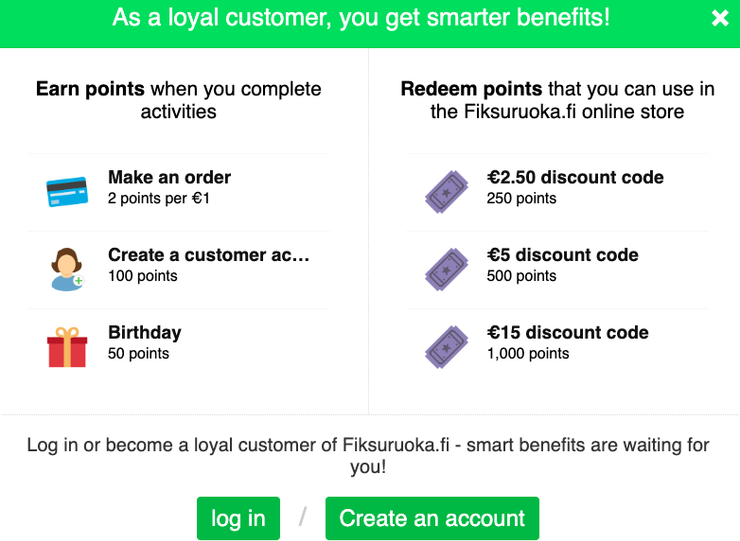The width and height of the screenshot is (740, 541).
Task: Click the ticket icon for €2.50 discount code
Action: (446, 189)
